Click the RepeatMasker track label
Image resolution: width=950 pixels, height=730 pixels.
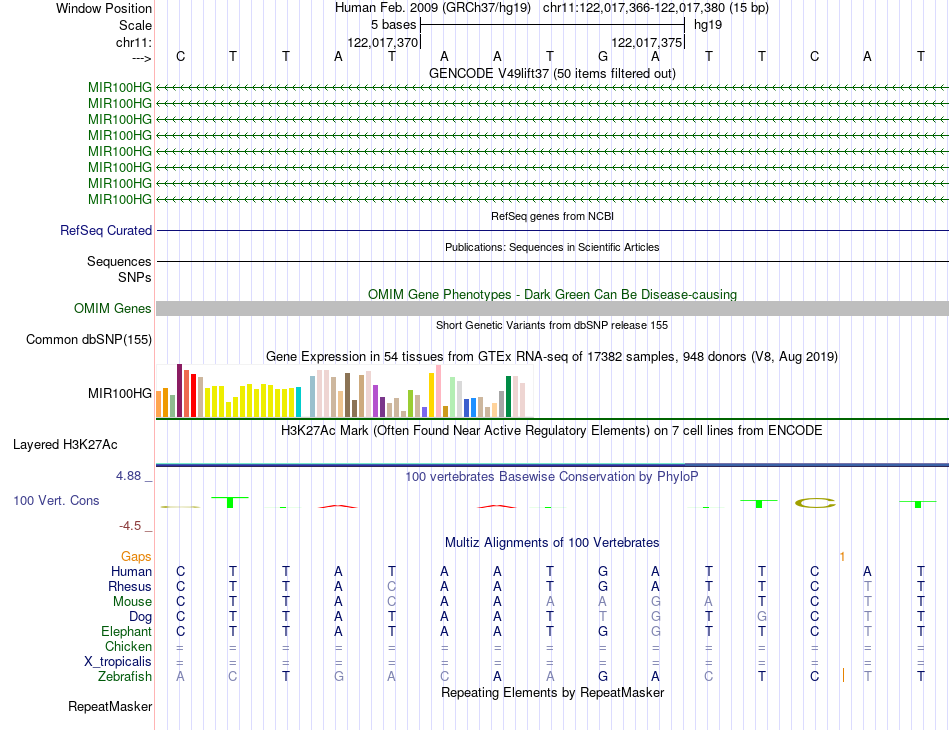(x=110, y=706)
